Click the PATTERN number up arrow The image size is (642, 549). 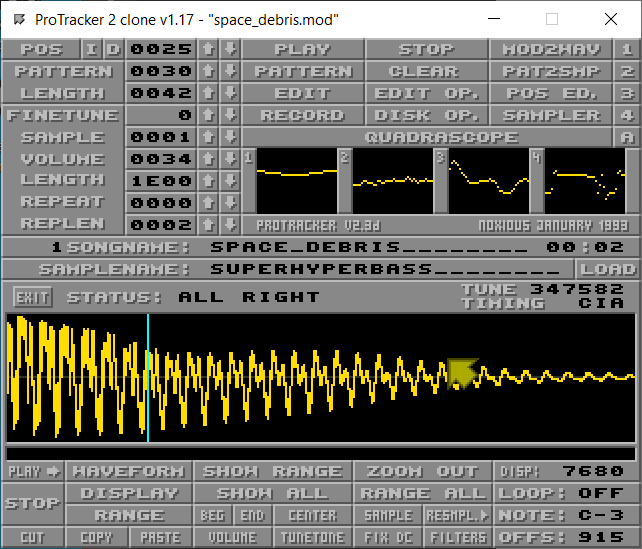click(x=208, y=71)
